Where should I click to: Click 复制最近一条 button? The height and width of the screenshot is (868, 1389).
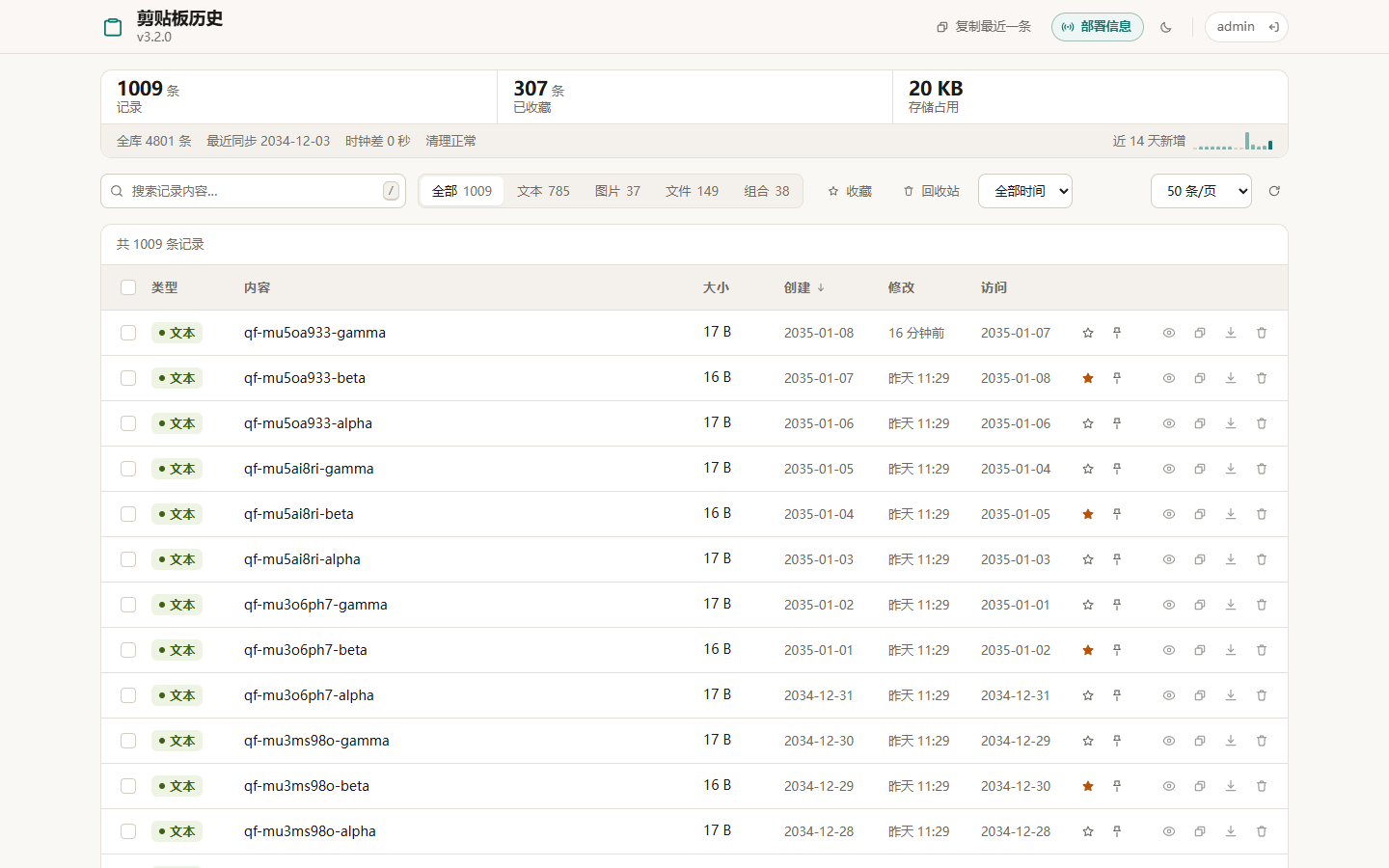tap(984, 27)
